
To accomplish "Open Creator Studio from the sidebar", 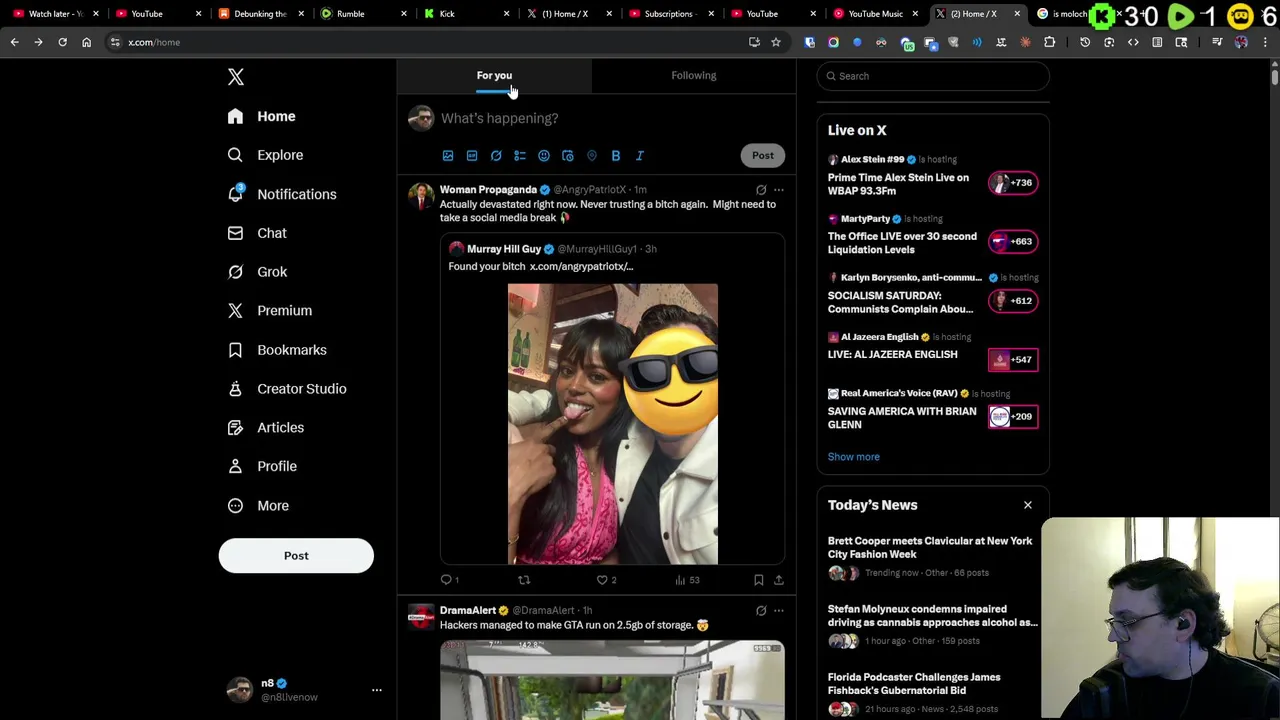I will pyautogui.click(x=287, y=389).
